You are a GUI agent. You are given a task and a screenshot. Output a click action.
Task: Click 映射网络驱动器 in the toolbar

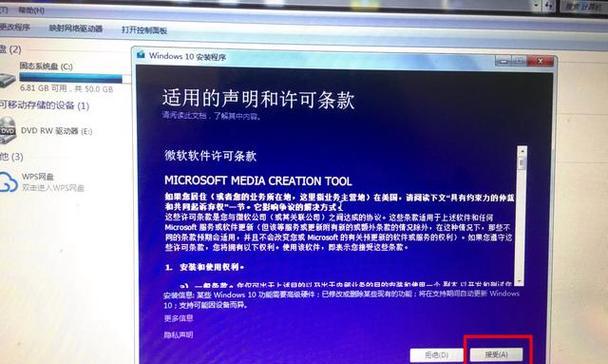76,28
